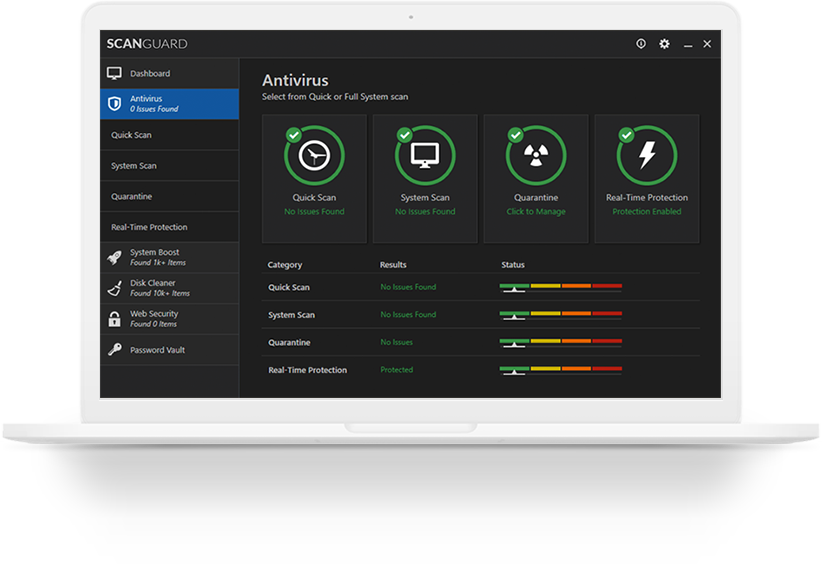The width and height of the screenshot is (822, 564).
Task: Click the SCANGUARD logo
Action: click(x=147, y=44)
